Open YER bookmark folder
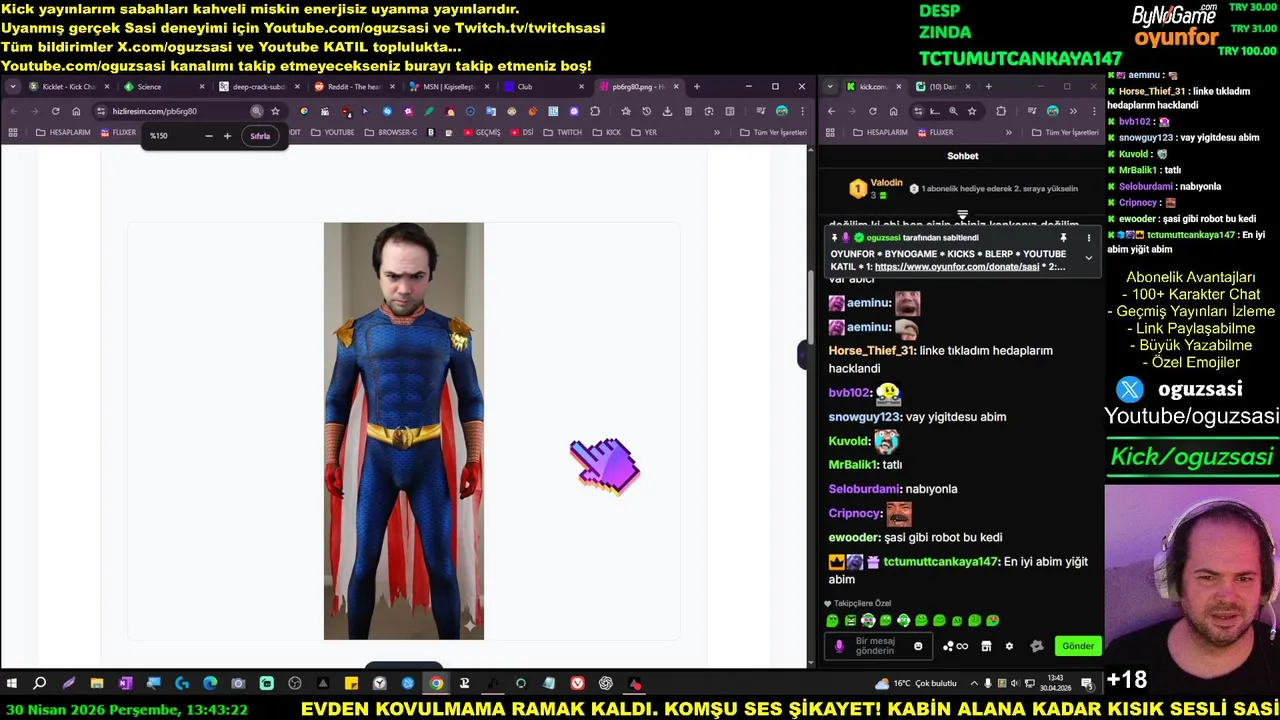This screenshot has width=1280, height=720. [644, 132]
